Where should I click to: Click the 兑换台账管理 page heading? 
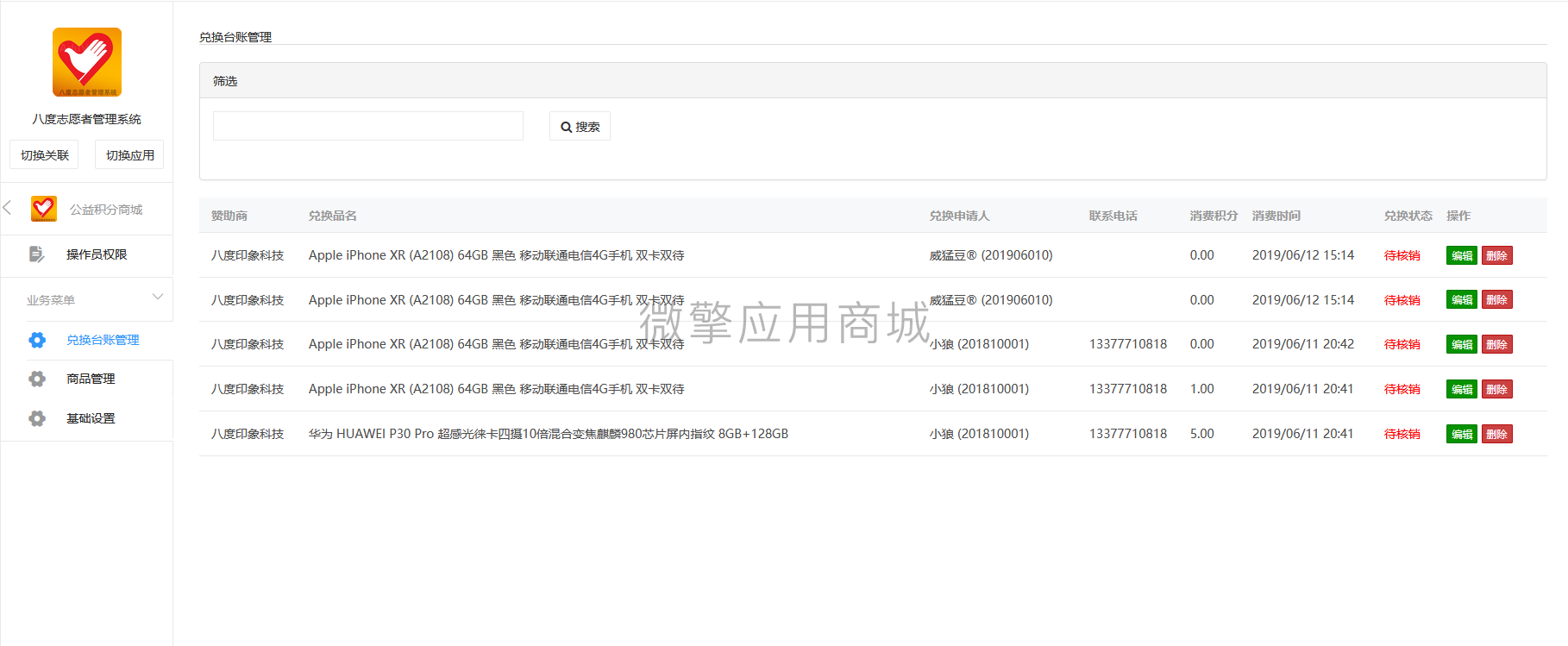coord(235,37)
